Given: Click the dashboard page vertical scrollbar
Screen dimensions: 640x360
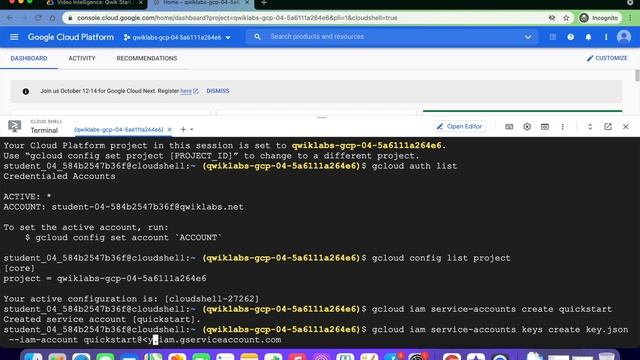Looking at the screenshot, I should coord(637,76).
